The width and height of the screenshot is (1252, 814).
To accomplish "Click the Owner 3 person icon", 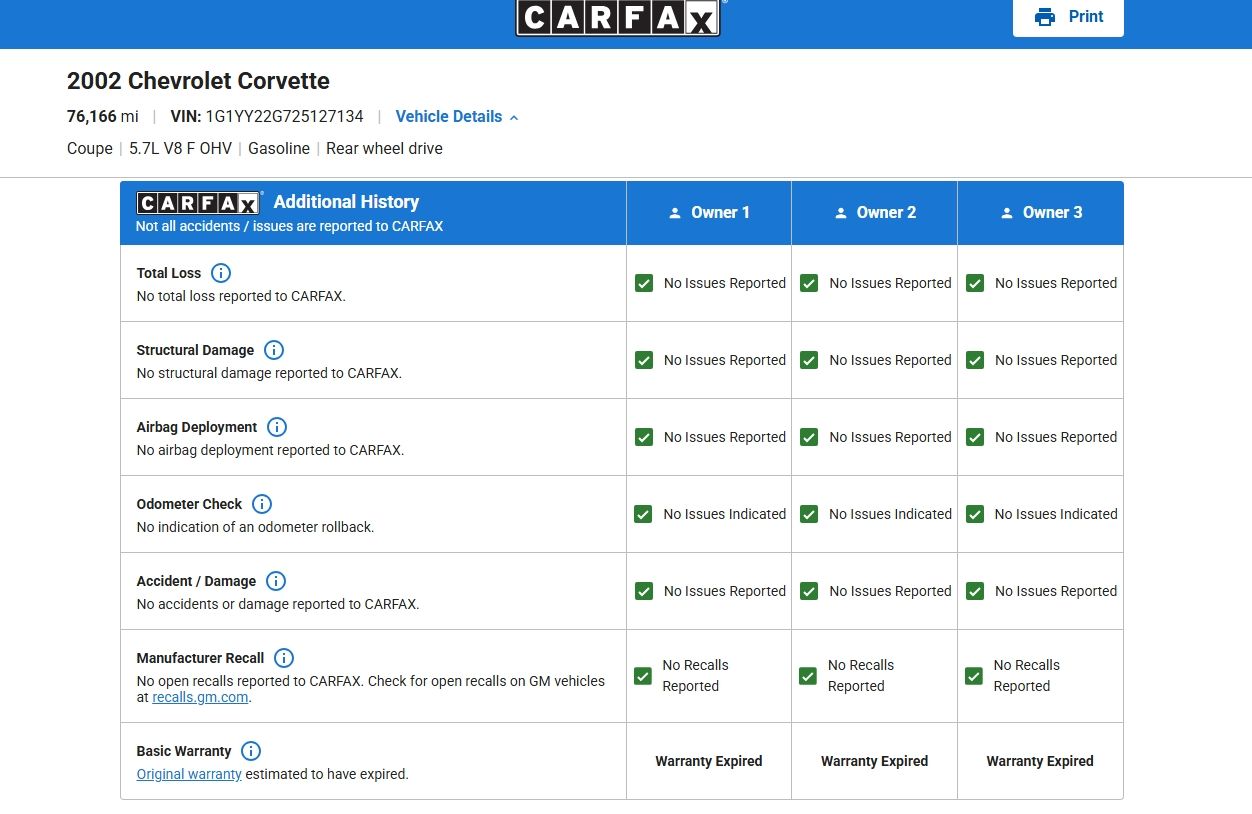I will tap(1007, 213).
